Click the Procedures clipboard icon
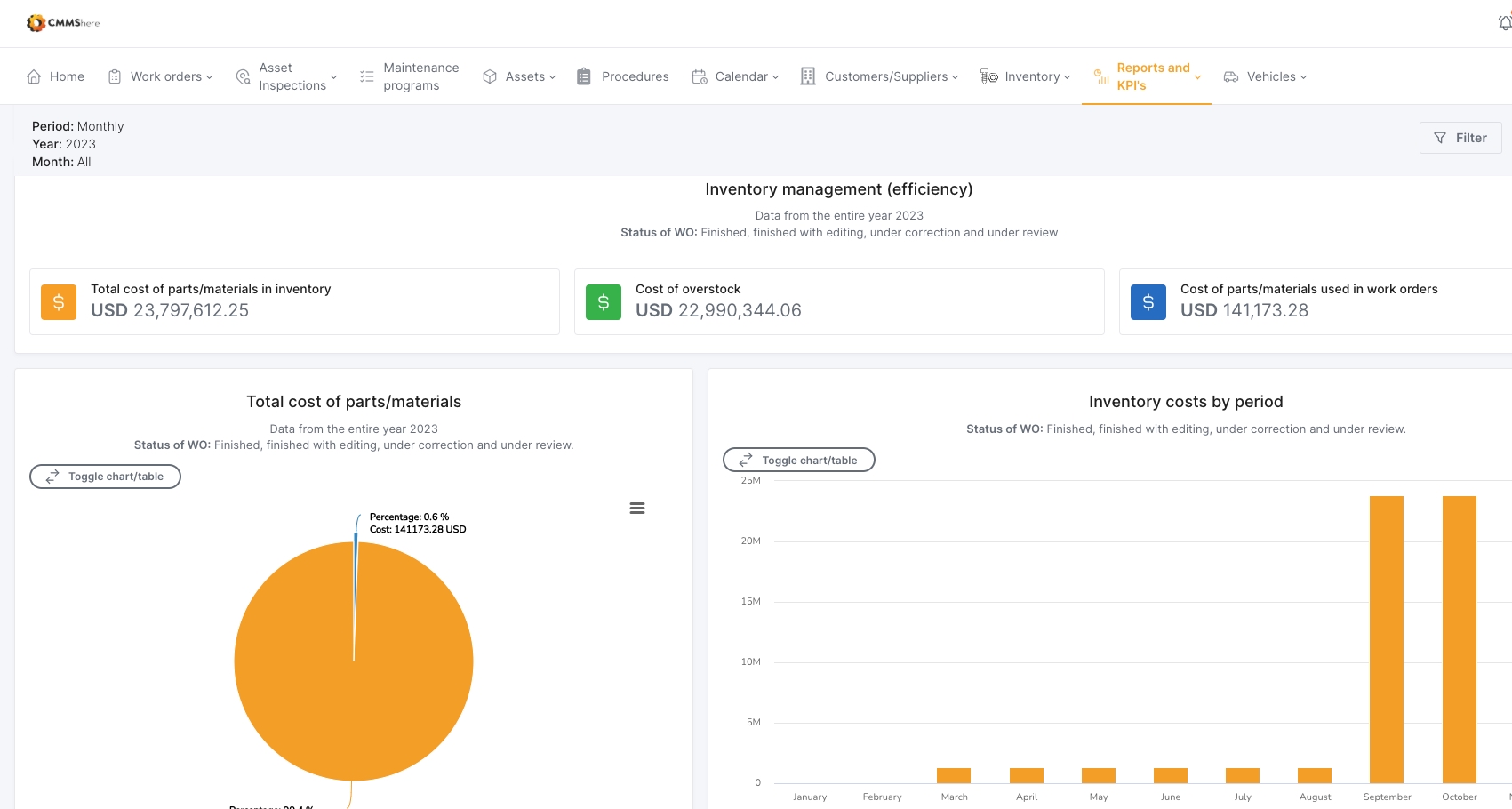 click(584, 76)
